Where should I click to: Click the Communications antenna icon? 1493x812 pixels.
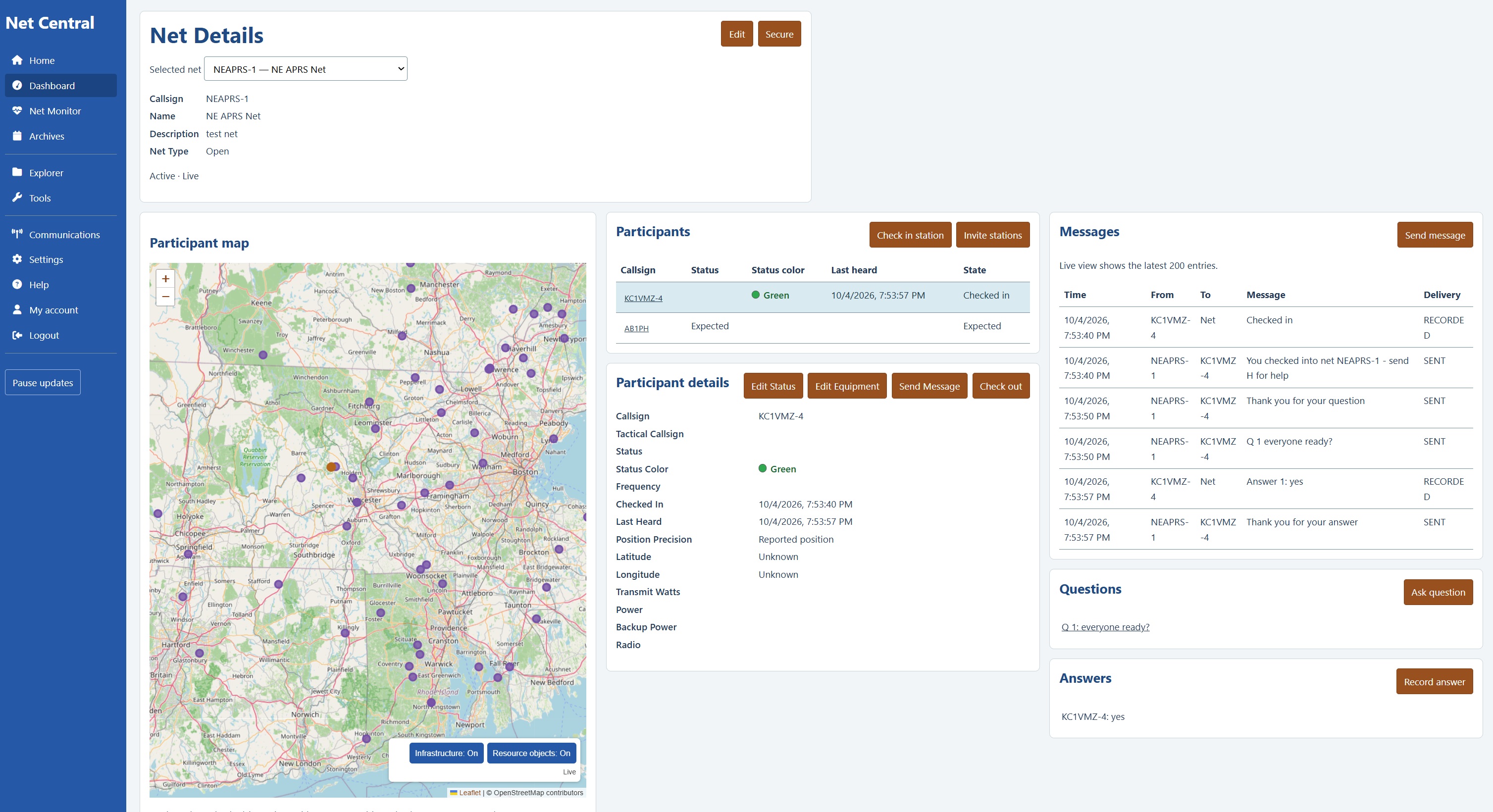(x=17, y=234)
